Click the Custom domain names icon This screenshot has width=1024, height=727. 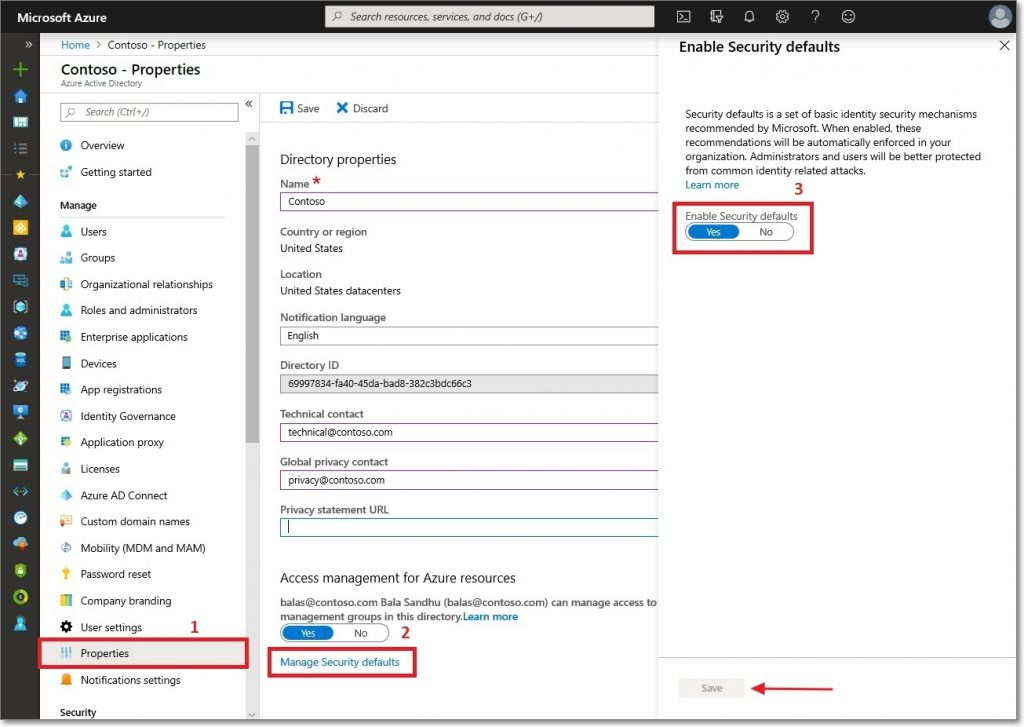click(x=66, y=521)
